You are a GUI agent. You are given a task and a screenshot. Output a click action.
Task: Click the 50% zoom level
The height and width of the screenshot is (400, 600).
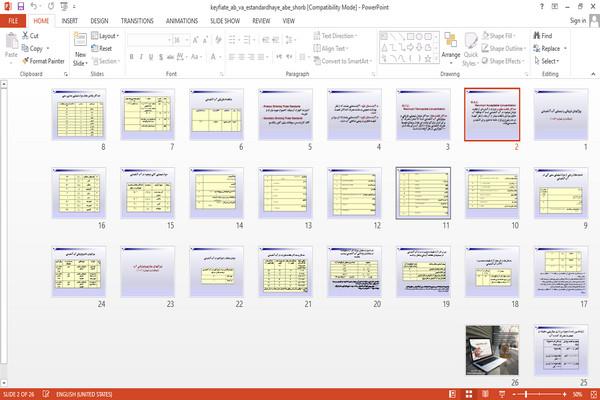pyautogui.click(x=577, y=394)
